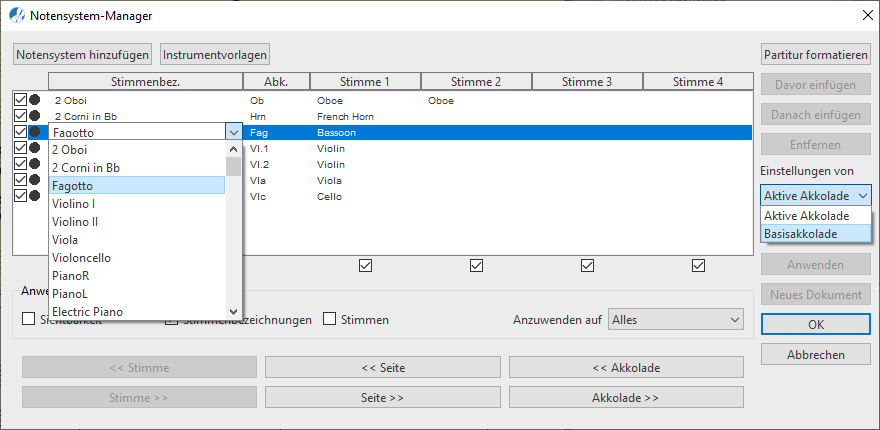The height and width of the screenshot is (430, 880).
Task: Collapse the Fagotto instrument name dropdown arrow
Action: point(233,132)
